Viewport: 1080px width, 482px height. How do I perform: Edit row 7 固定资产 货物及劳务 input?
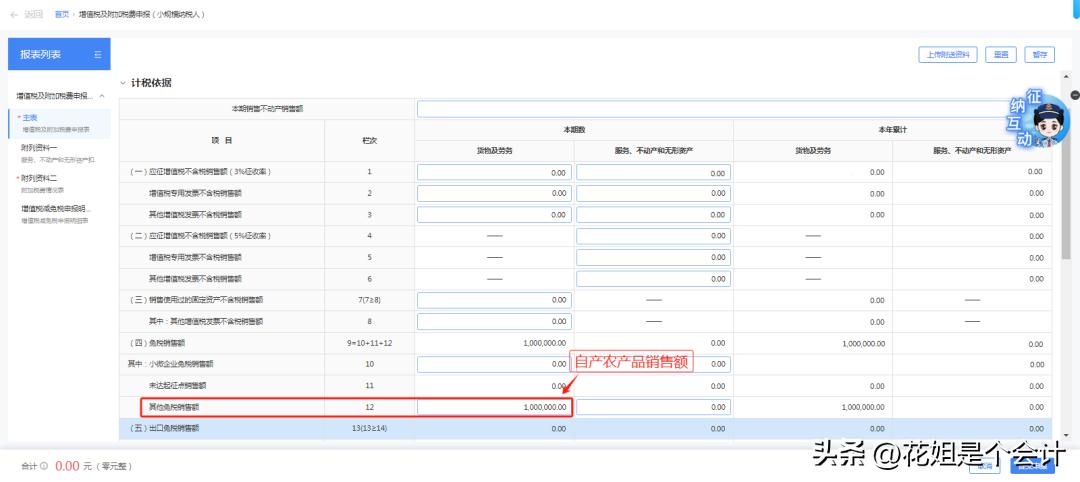(494, 300)
